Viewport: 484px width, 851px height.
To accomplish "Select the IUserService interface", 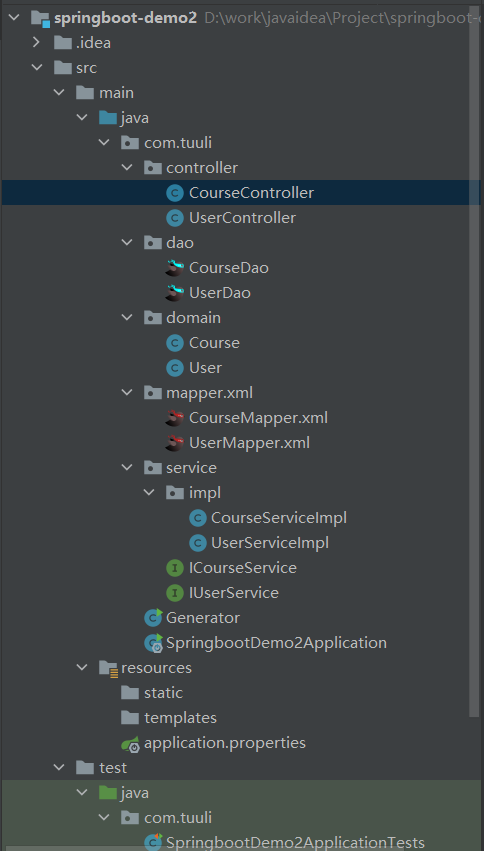I will pyautogui.click(x=233, y=593).
